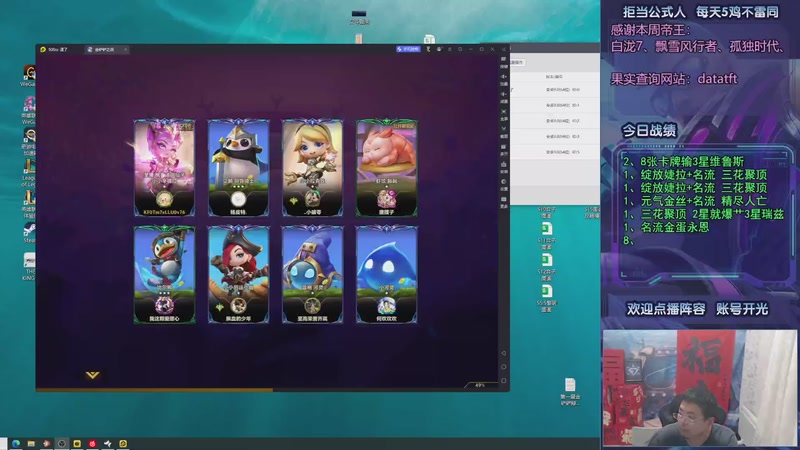Click the water blob card's round avatar badge
The image size is (800, 450).
[x=386, y=306]
